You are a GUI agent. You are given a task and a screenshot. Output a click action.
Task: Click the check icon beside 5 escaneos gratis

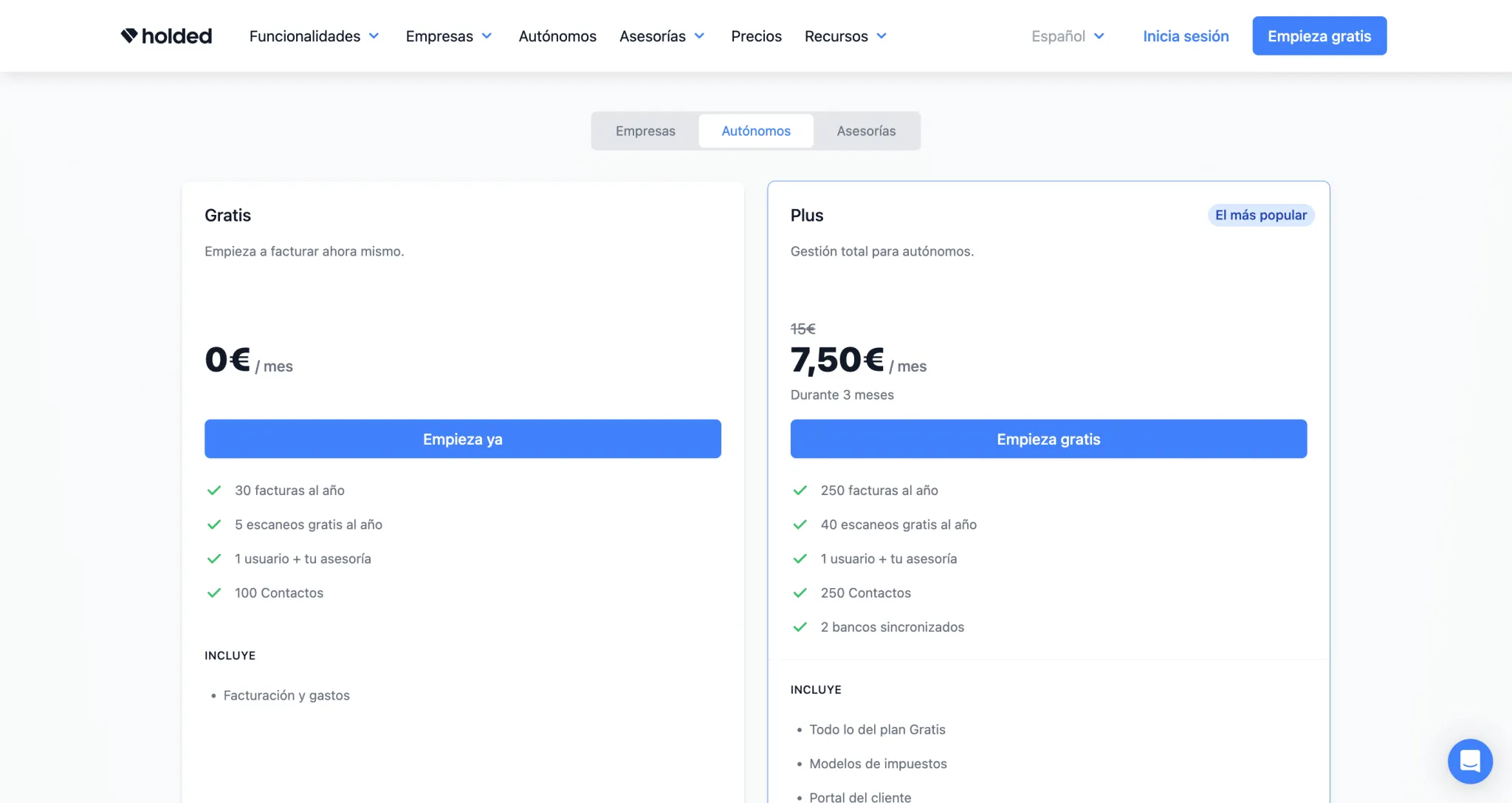tap(214, 524)
